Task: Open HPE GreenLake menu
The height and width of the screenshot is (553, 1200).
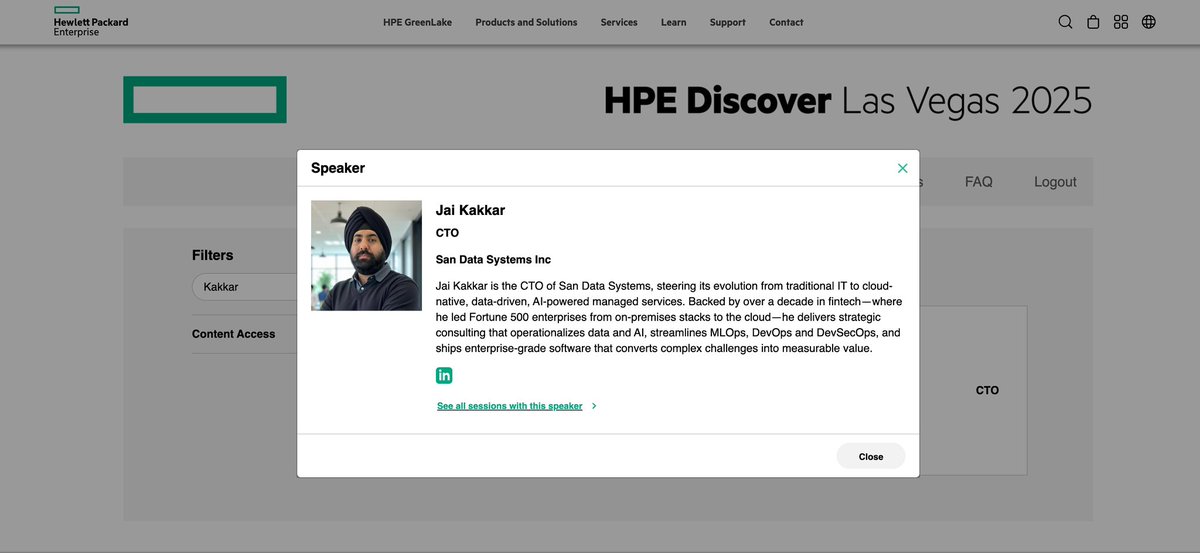Action: pos(417,22)
